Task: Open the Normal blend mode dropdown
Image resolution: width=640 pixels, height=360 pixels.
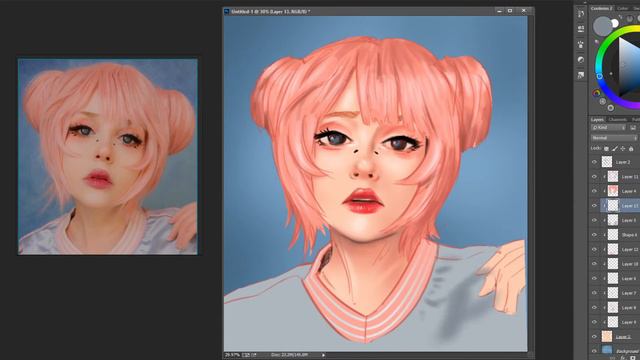Action: coord(614,138)
